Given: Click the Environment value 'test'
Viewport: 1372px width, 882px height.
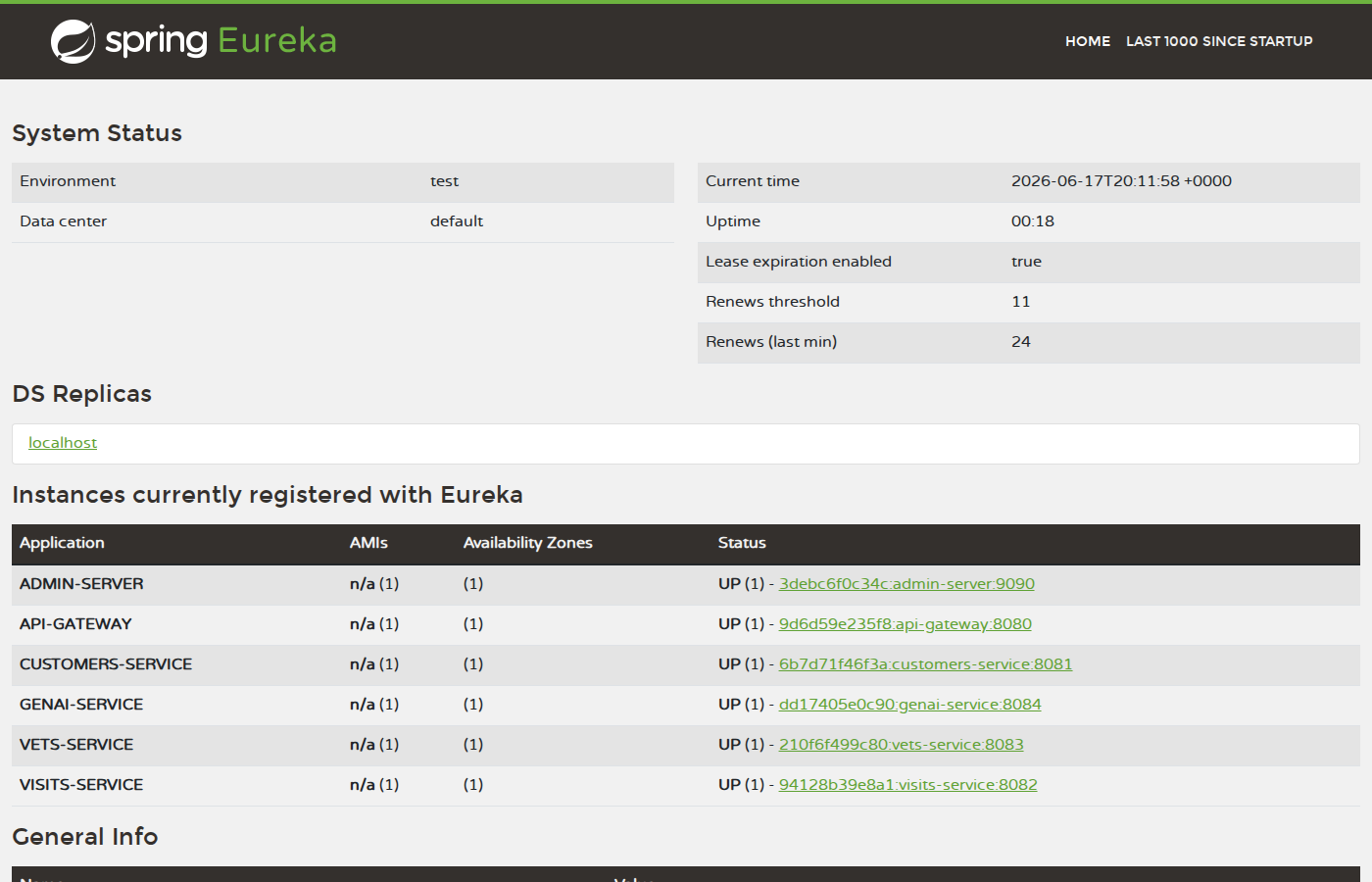Looking at the screenshot, I should [444, 181].
